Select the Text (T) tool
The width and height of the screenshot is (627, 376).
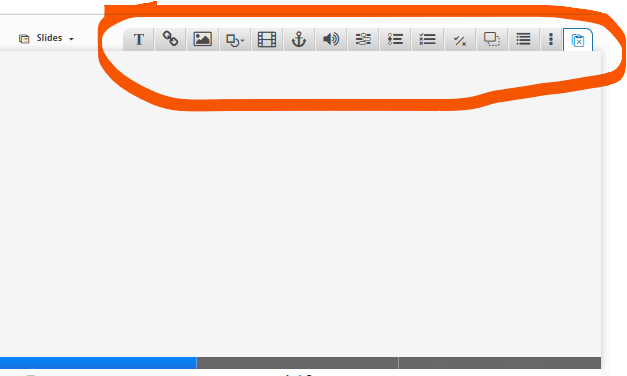coord(139,39)
